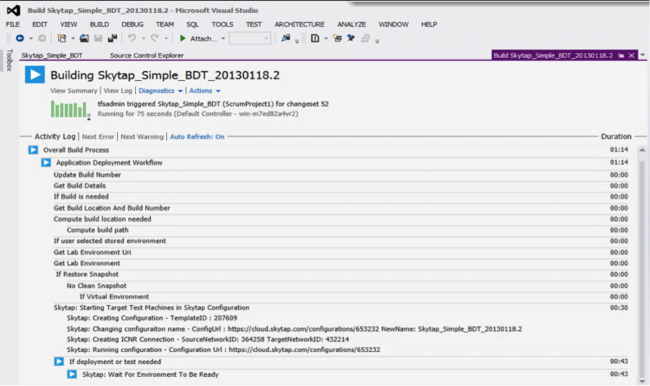Open the empty solution configurations combo box

coord(250,39)
